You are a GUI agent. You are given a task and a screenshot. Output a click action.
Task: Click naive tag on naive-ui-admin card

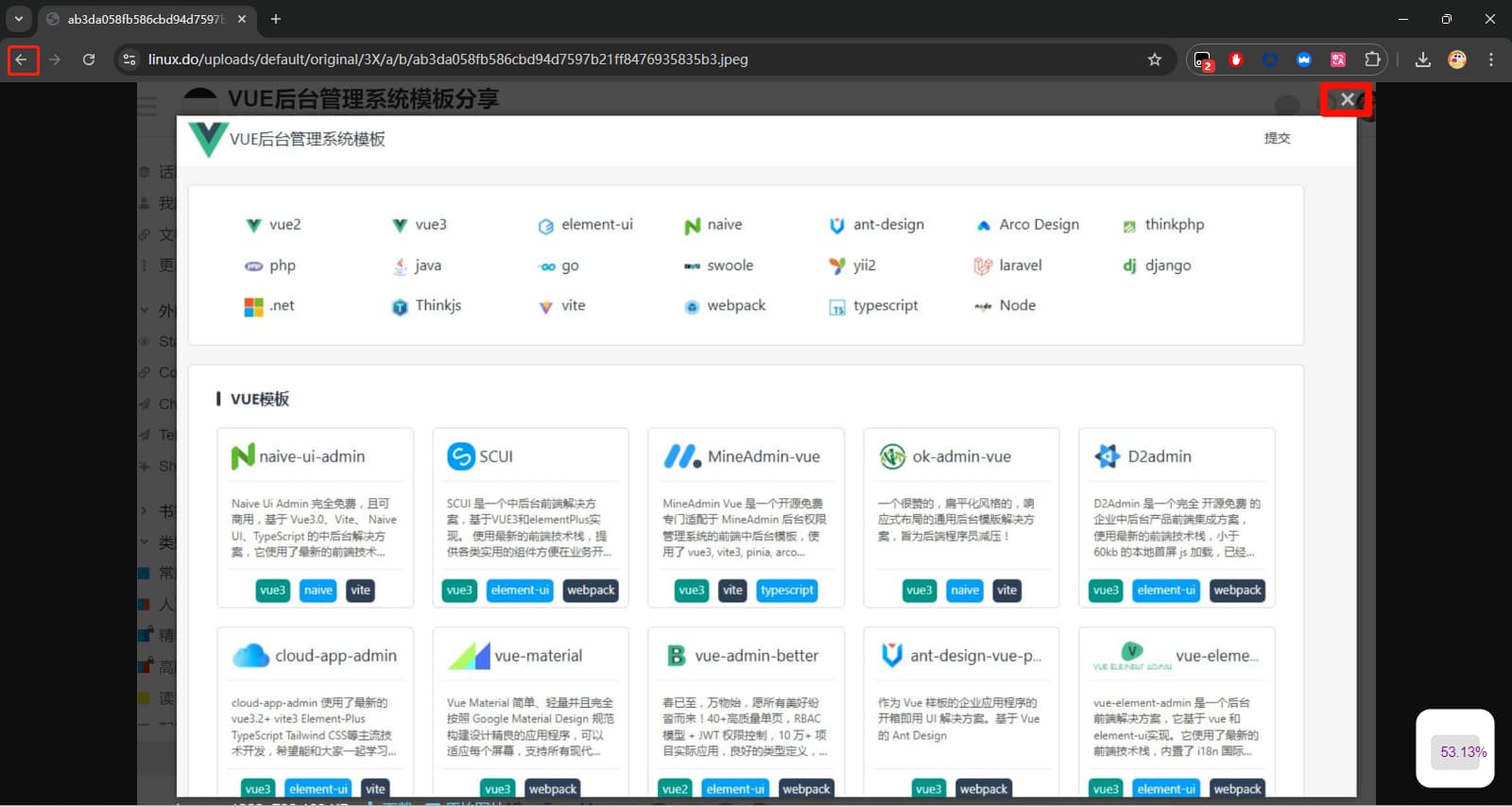click(x=318, y=591)
